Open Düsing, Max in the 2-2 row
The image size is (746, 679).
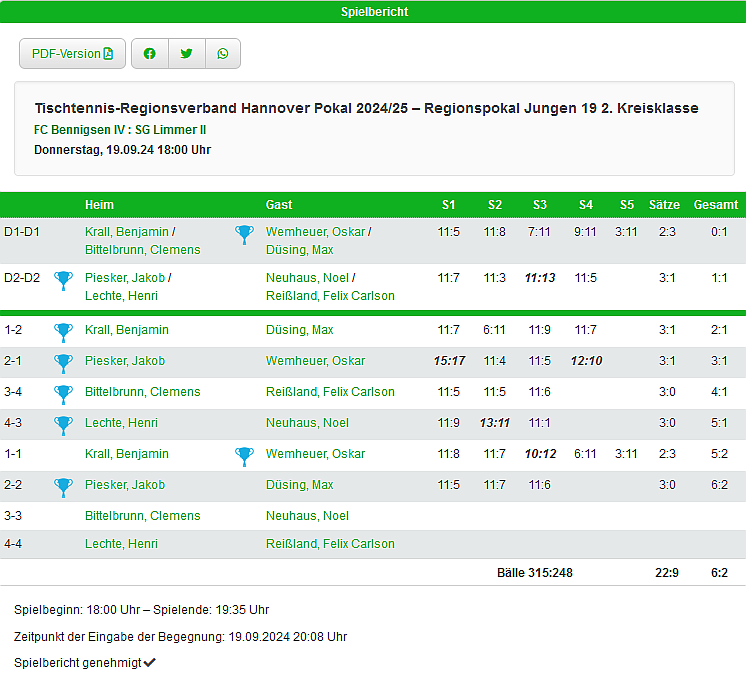299,484
